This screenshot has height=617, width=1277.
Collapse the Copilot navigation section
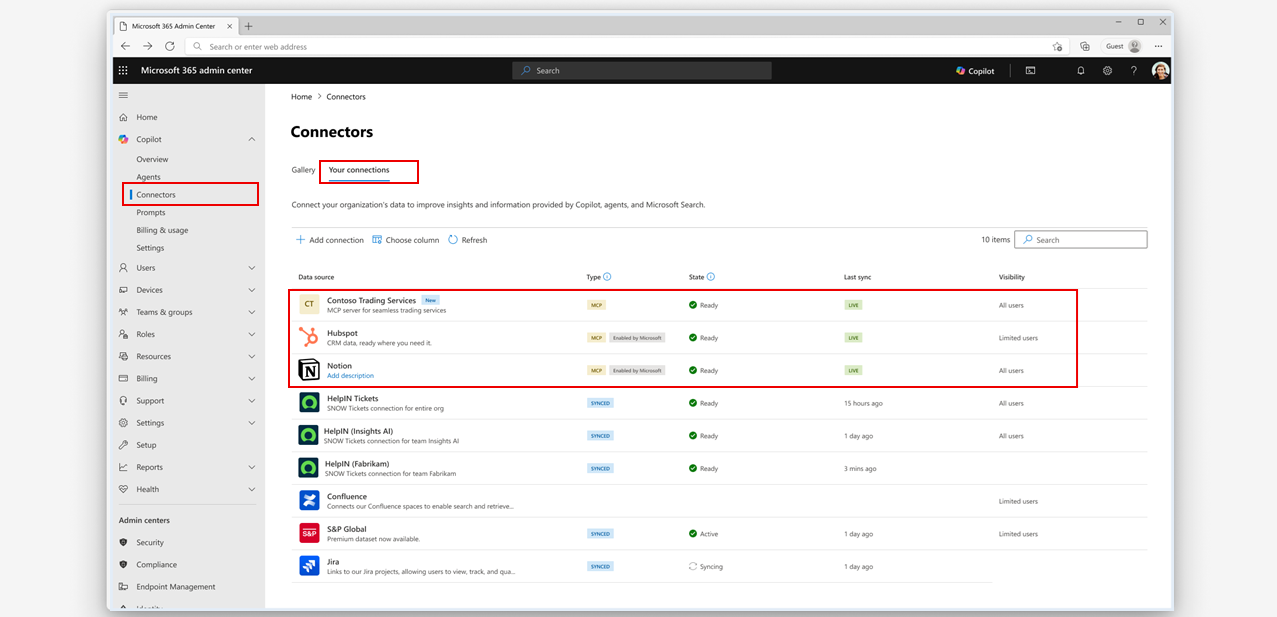pyautogui.click(x=251, y=140)
